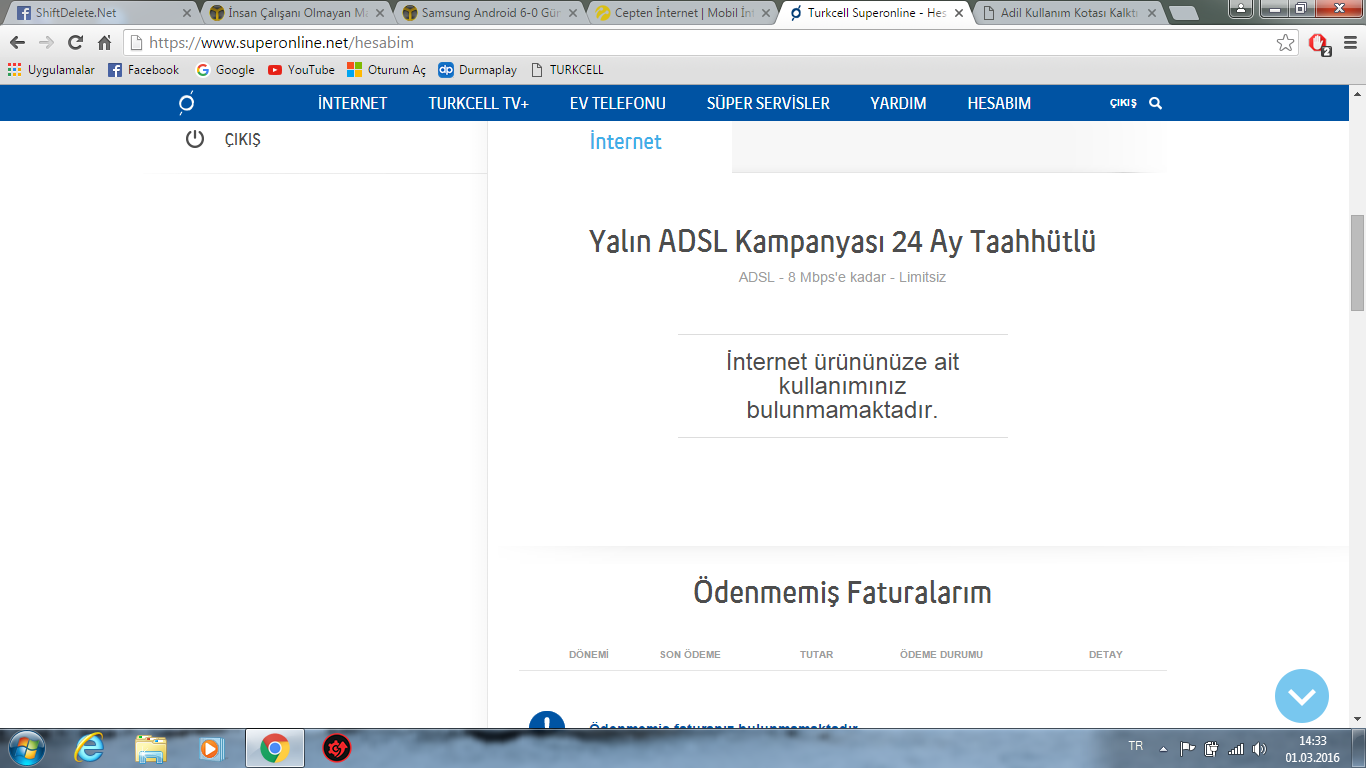Click the Chrome icon in the taskbar
This screenshot has height=768, width=1366.
coord(274,748)
